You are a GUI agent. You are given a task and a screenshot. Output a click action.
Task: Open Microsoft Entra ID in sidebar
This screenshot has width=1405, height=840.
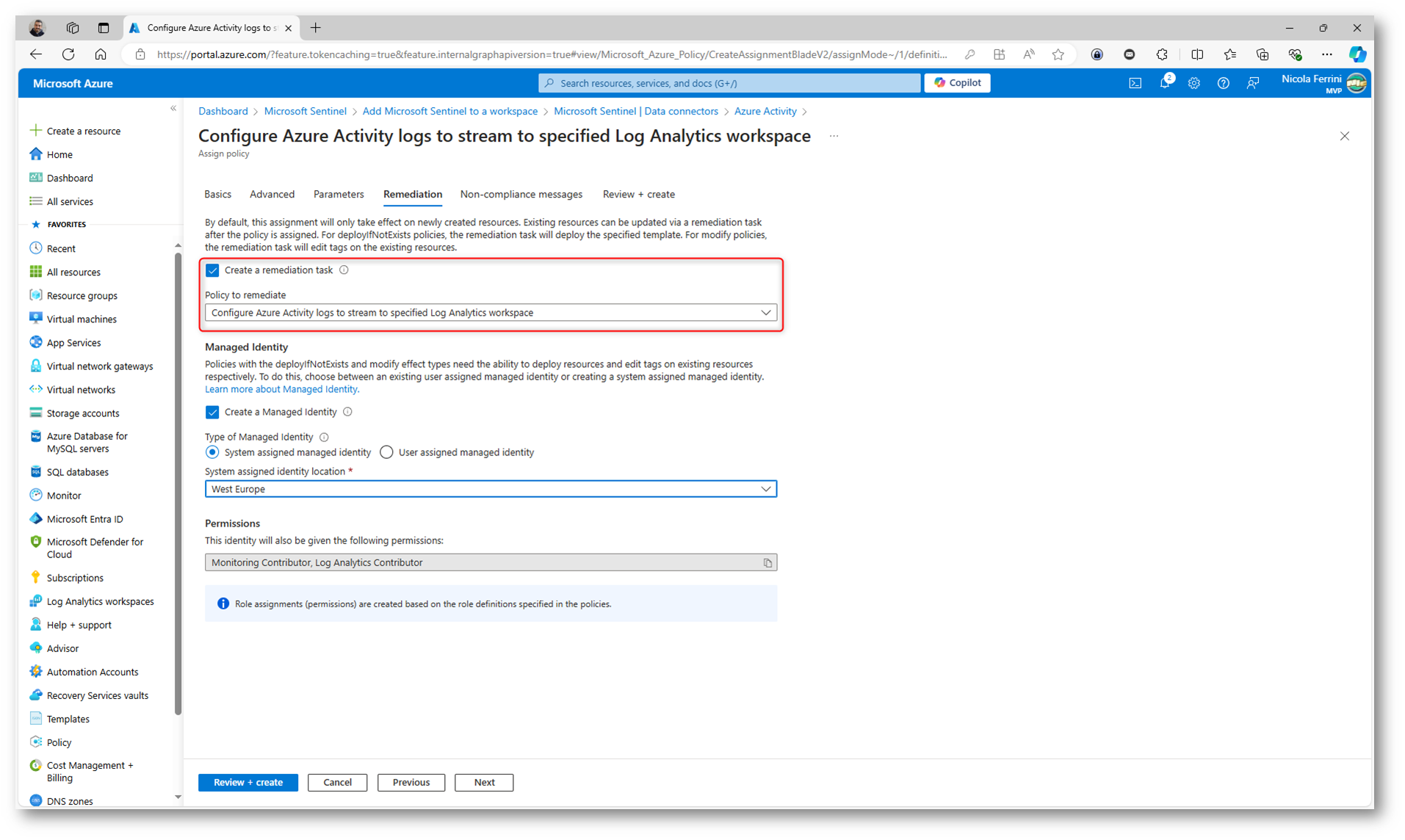(x=84, y=518)
